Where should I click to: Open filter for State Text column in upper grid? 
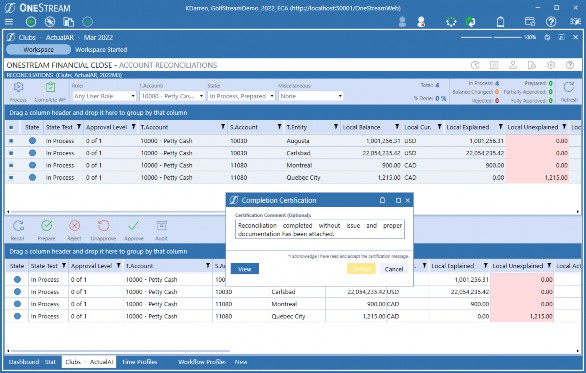[x=79, y=127]
